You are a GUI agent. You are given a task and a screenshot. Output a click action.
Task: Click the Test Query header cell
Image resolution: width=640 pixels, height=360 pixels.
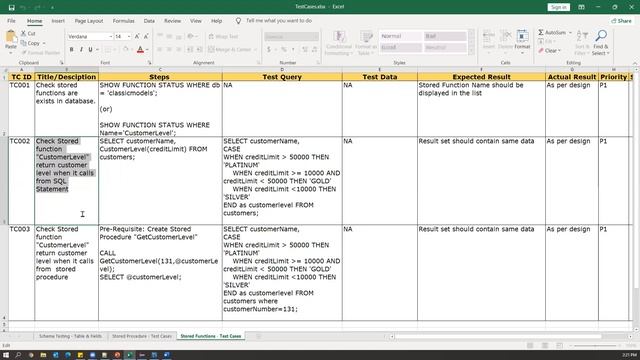(282, 77)
